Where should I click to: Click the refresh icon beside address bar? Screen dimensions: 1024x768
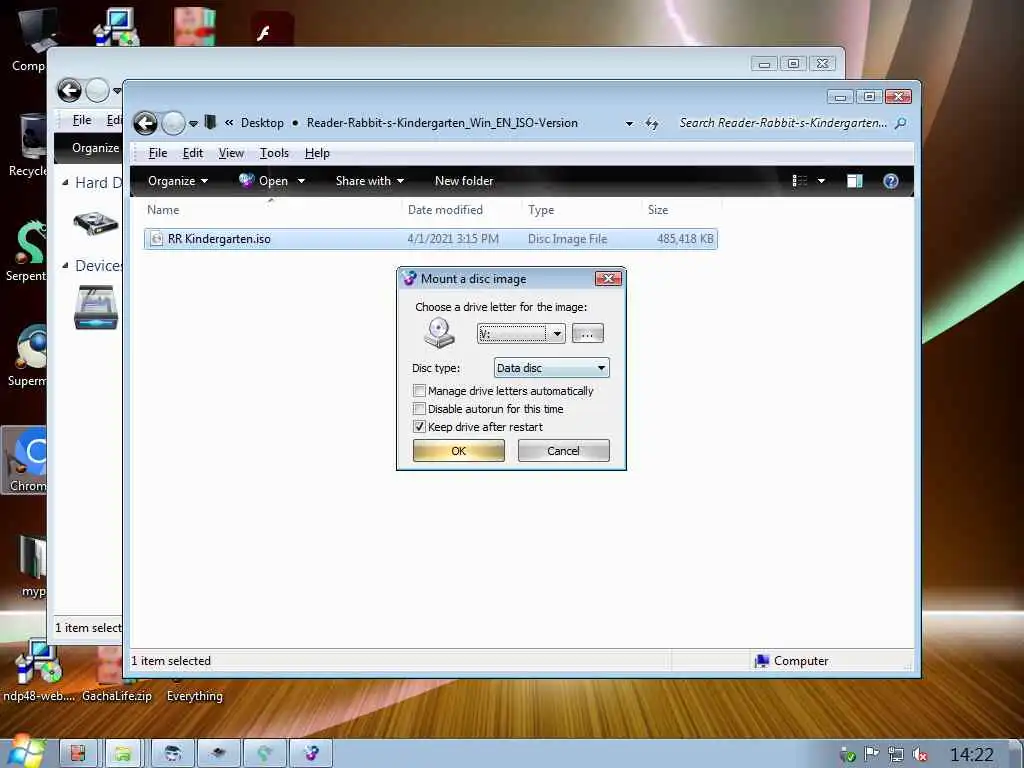click(x=652, y=123)
